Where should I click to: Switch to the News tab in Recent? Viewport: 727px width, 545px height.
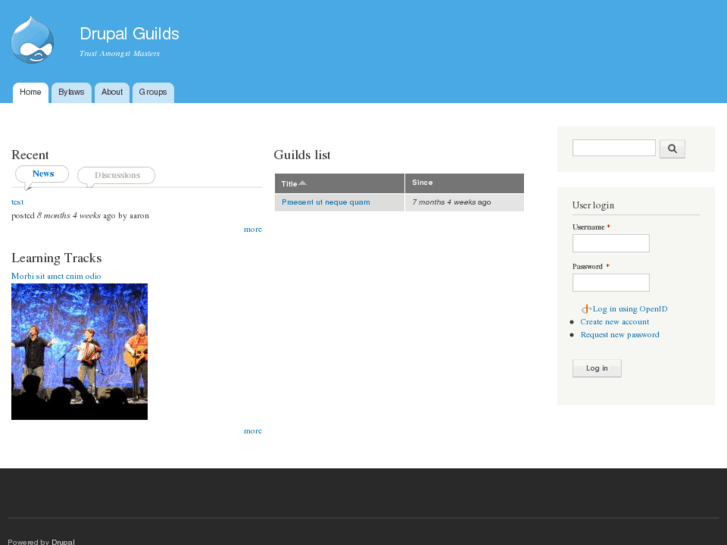click(43, 174)
